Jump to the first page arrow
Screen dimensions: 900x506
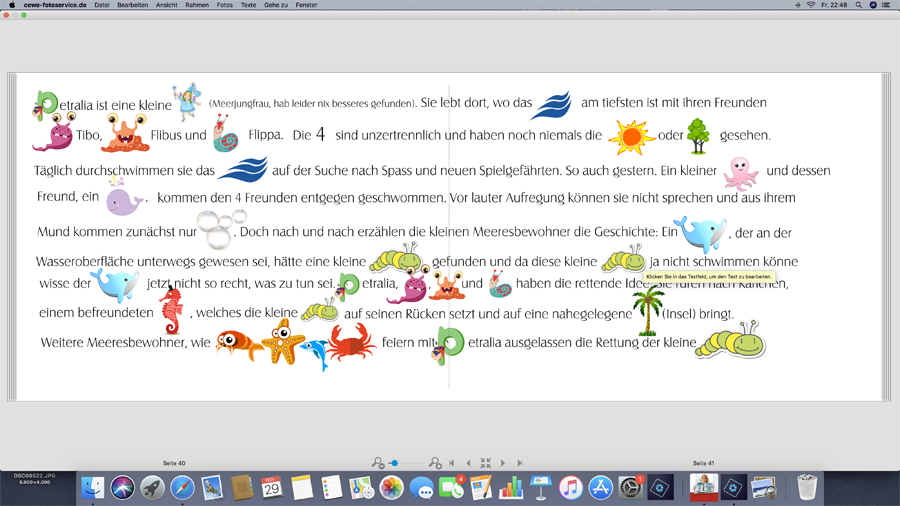(x=452, y=463)
